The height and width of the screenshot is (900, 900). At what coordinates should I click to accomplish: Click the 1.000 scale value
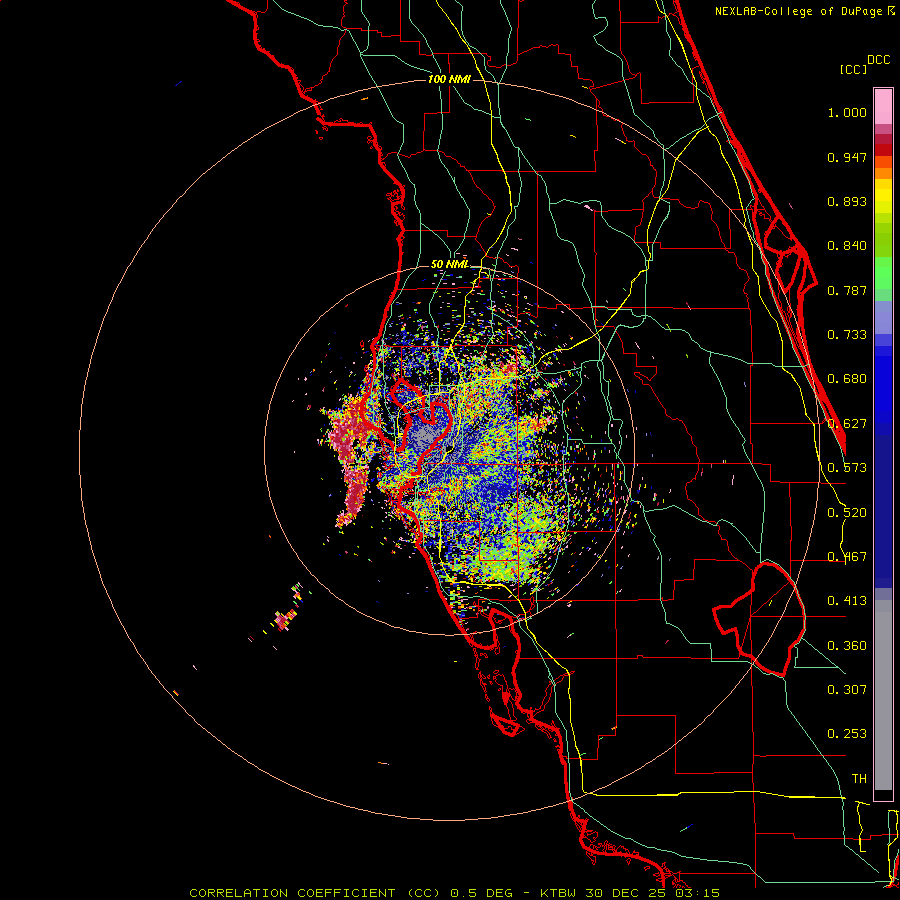pyautogui.click(x=847, y=112)
